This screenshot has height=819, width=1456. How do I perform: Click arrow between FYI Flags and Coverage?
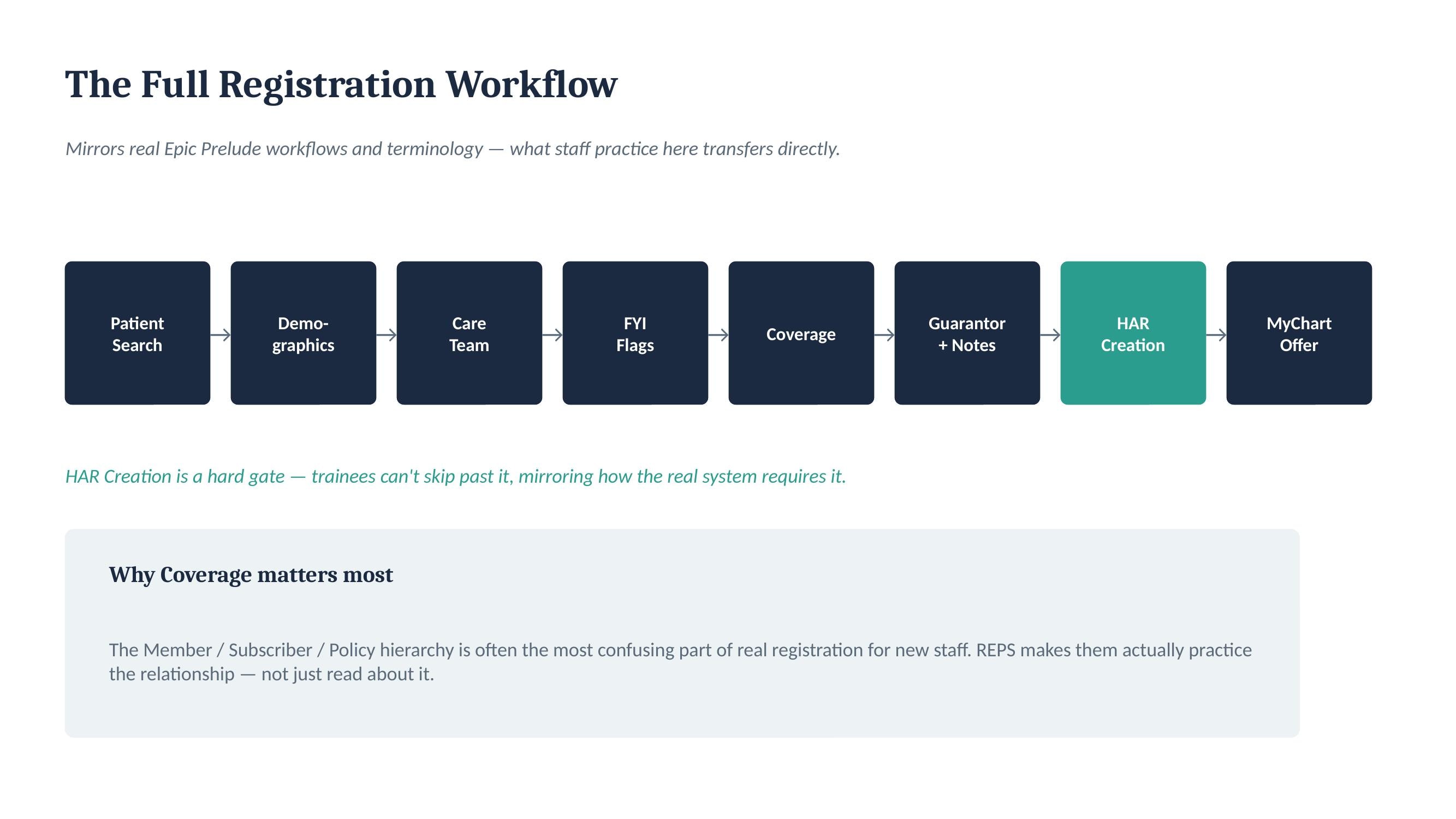point(718,335)
